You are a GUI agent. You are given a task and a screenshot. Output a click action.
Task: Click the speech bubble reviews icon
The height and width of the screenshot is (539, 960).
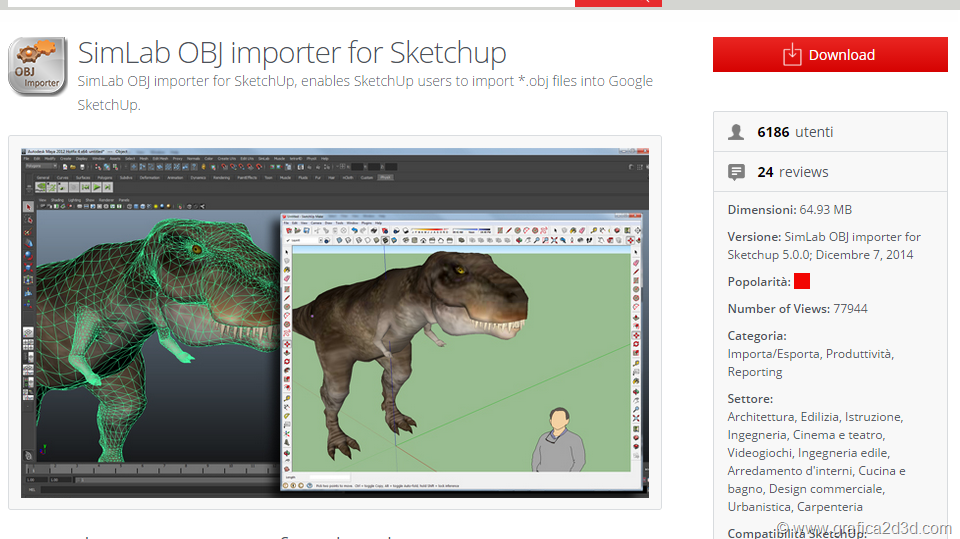coord(737,172)
